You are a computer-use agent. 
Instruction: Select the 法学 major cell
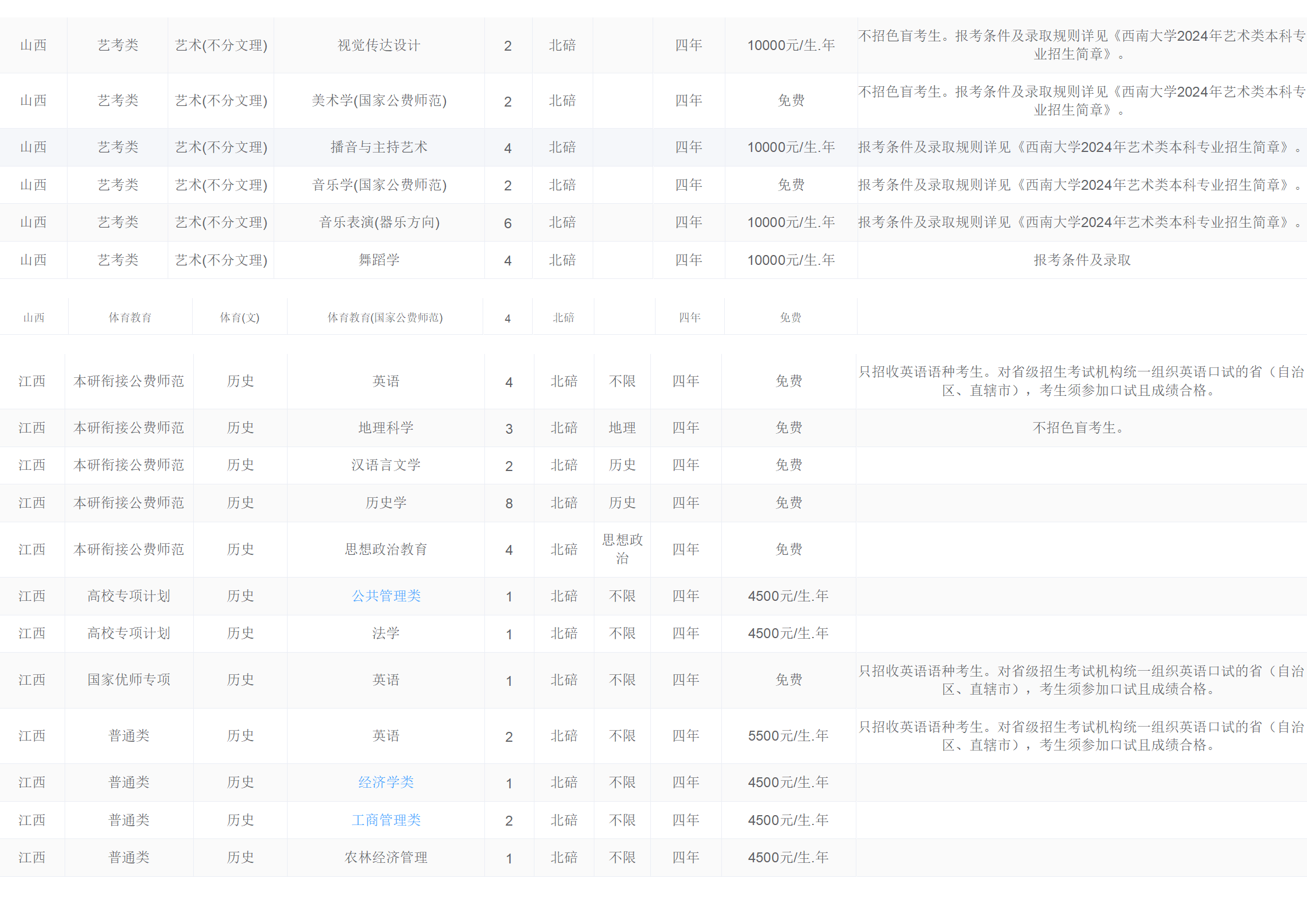pyautogui.click(x=386, y=633)
